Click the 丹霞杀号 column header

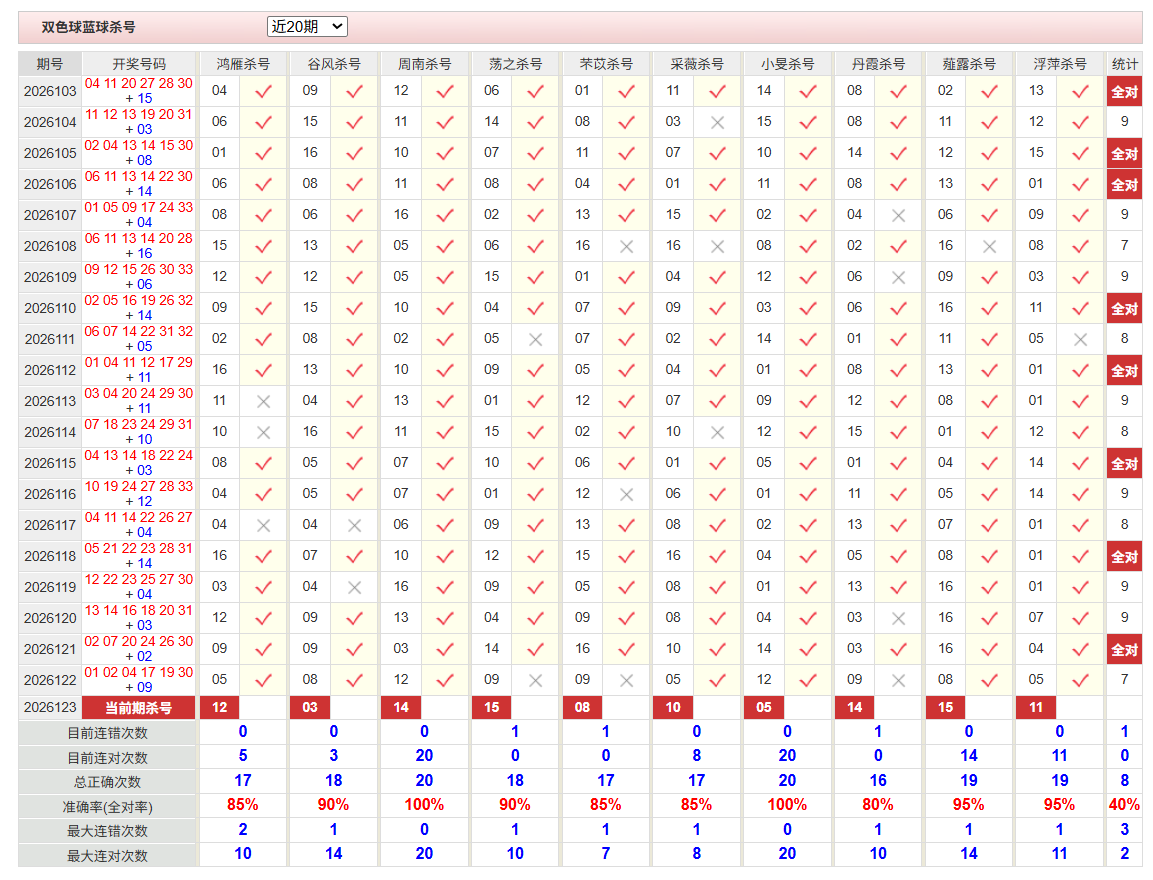click(878, 64)
